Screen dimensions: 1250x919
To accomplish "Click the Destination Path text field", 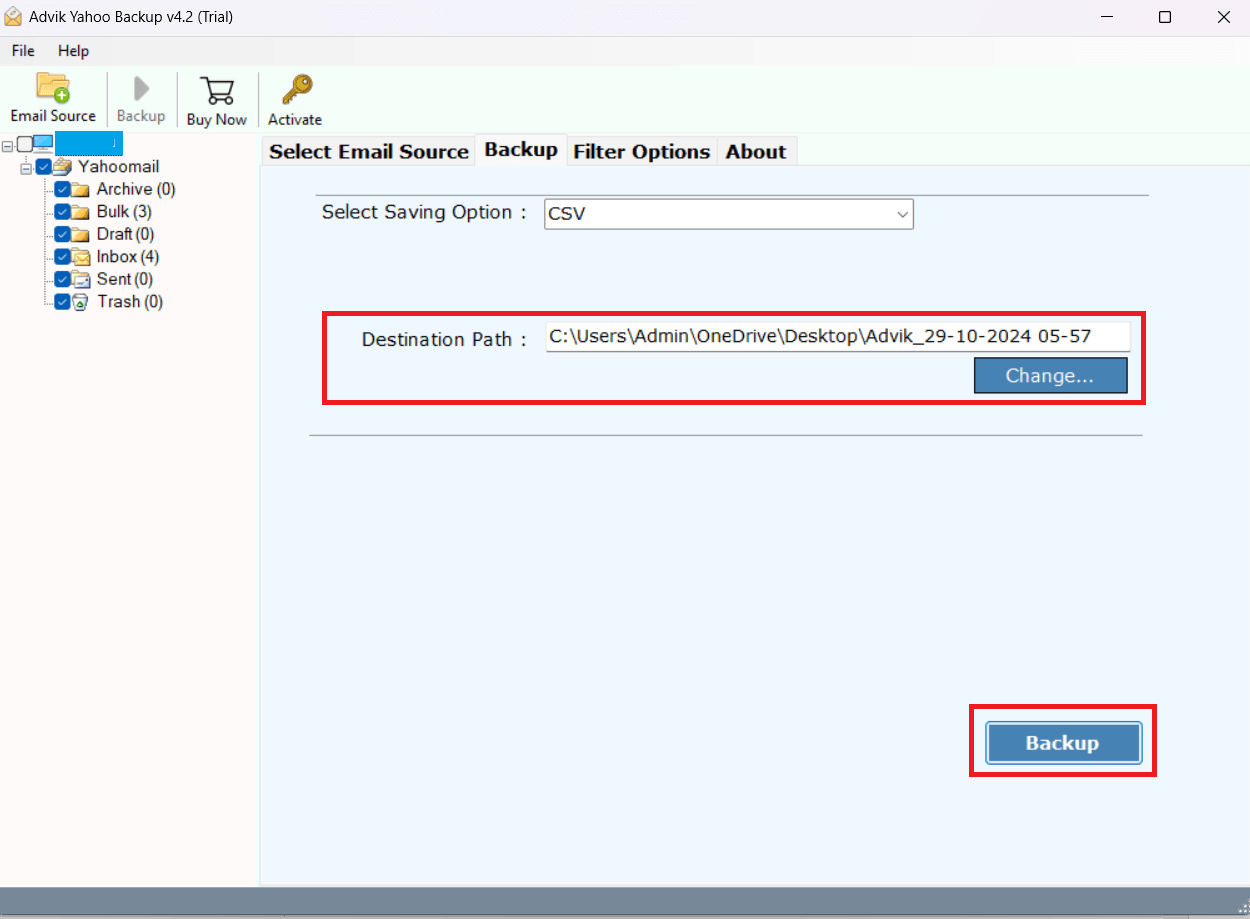I will click(838, 337).
